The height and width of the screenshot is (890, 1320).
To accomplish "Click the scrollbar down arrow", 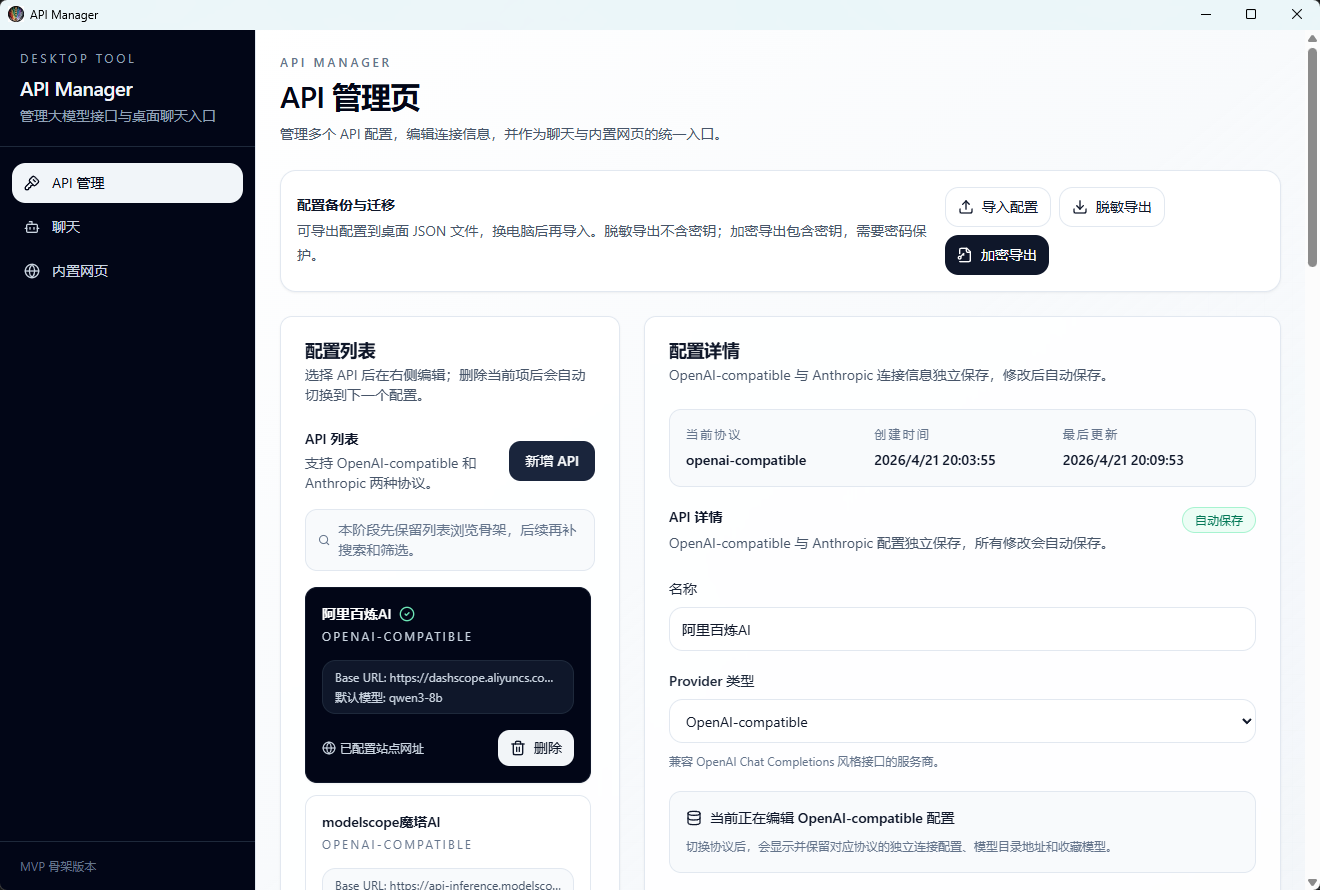I will (1313, 881).
